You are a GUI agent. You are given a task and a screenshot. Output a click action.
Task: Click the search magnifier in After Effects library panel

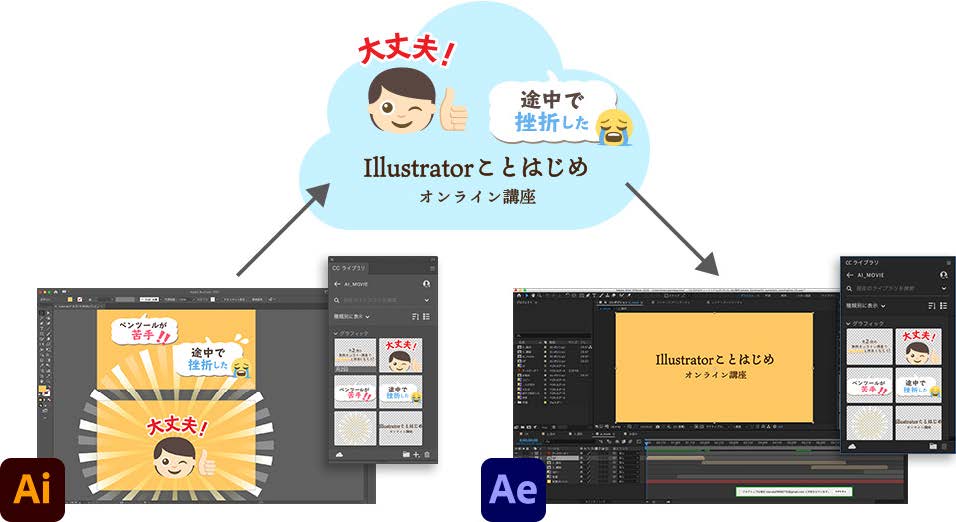click(849, 288)
